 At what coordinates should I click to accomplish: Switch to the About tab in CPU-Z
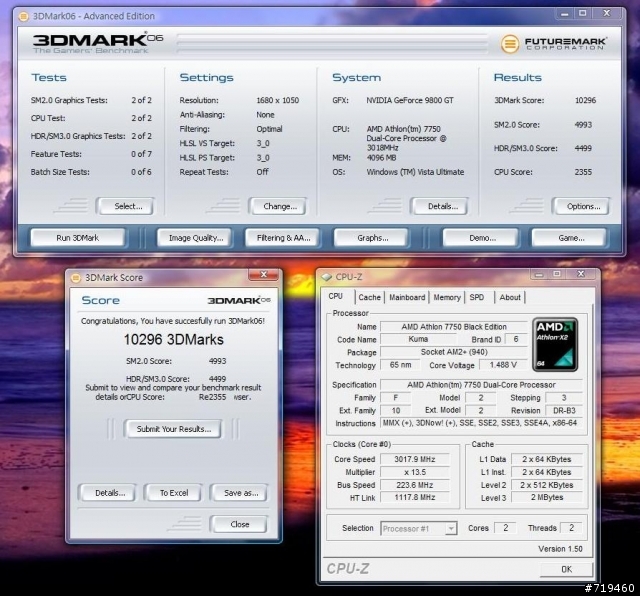point(510,298)
